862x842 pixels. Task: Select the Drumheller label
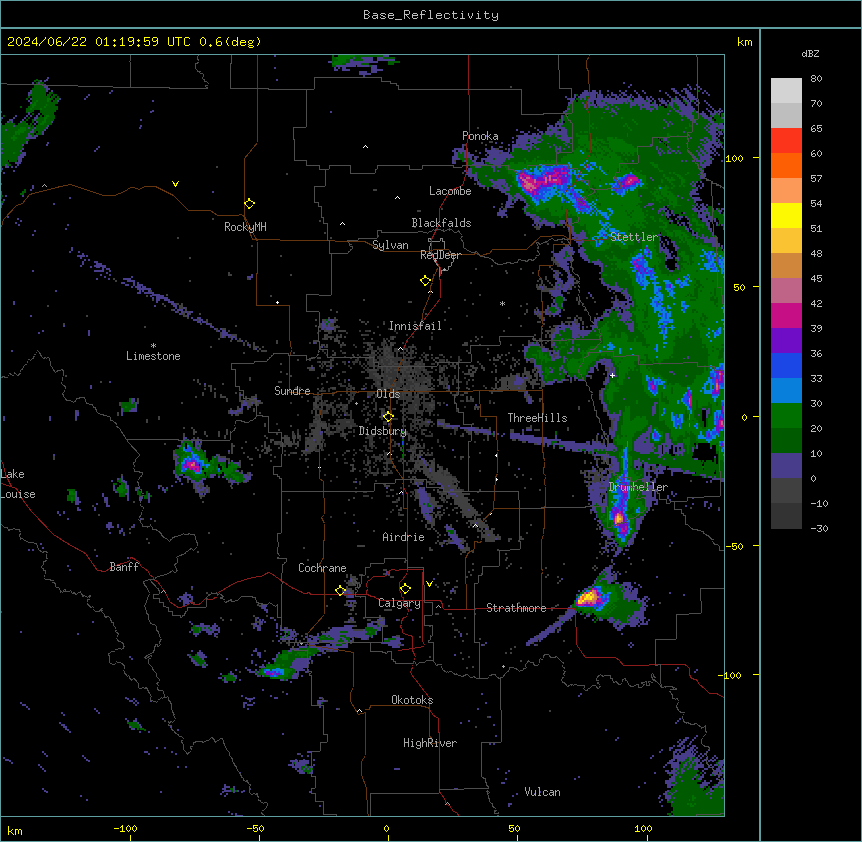point(638,487)
